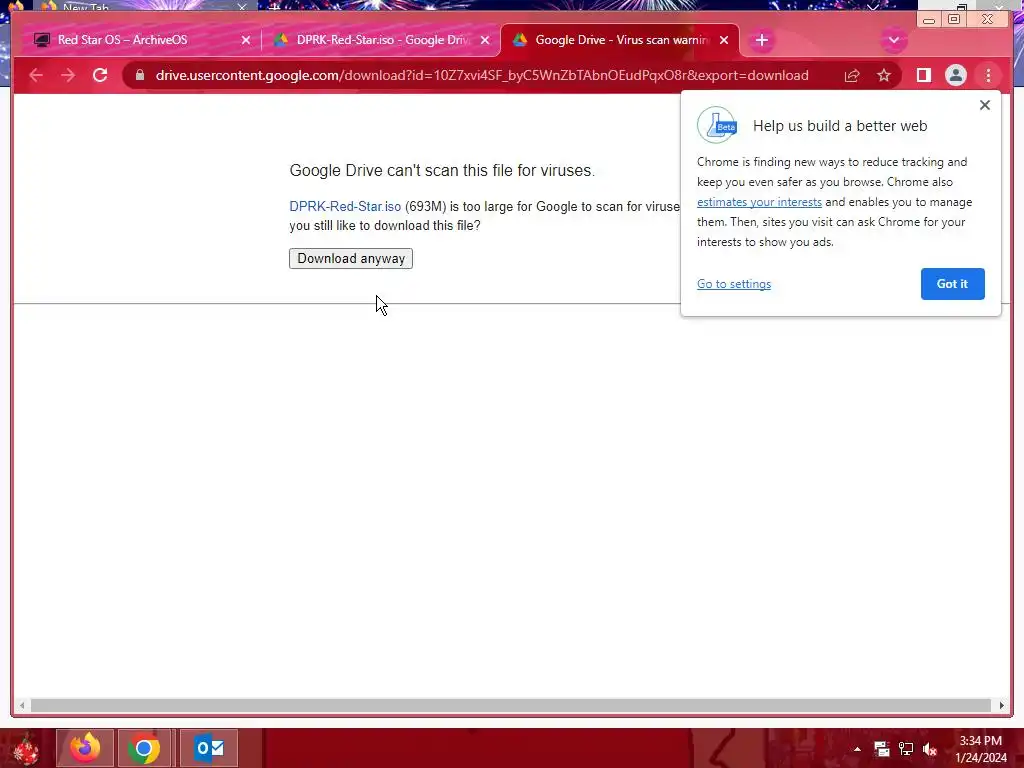The image size is (1024, 768).
Task: Go back to previous page
Action: point(36,75)
